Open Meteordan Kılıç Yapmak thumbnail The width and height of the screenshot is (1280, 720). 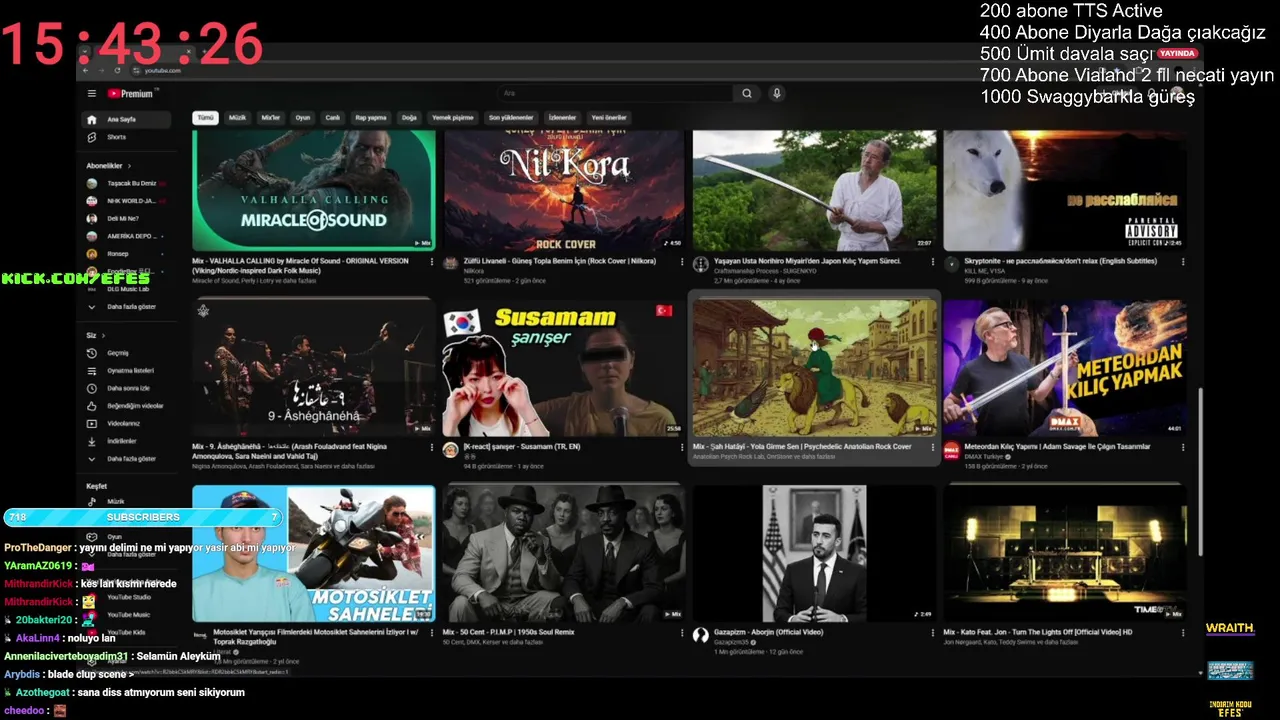tap(1065, 367)
